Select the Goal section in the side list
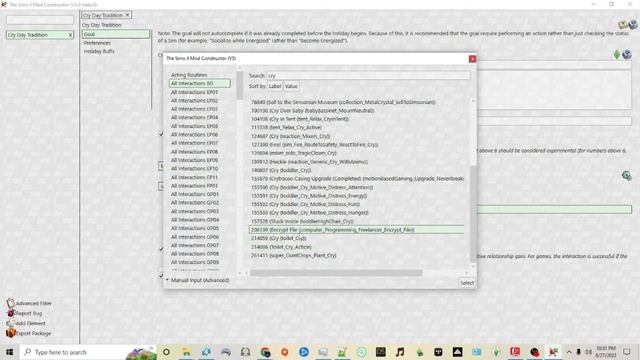The image size is (640, 360). tap(116, 34)
